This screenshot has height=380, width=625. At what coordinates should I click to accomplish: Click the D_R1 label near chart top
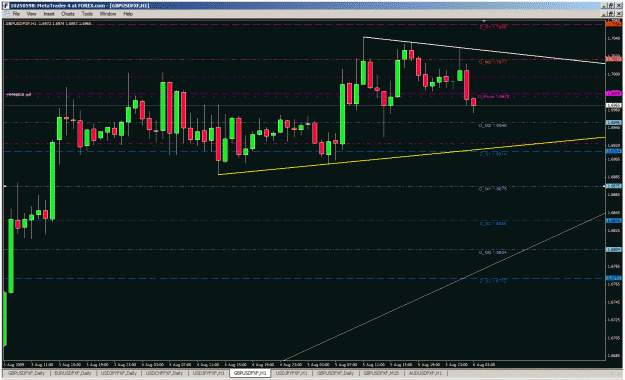point(493,27)
